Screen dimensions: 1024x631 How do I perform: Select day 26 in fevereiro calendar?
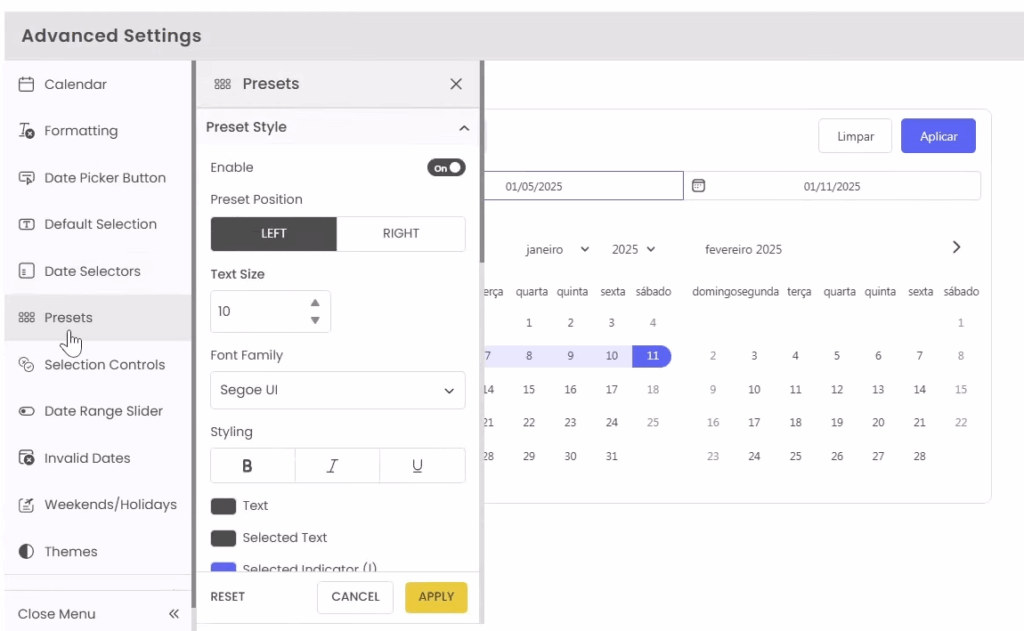pyautogui.click(x=837, y=456)
